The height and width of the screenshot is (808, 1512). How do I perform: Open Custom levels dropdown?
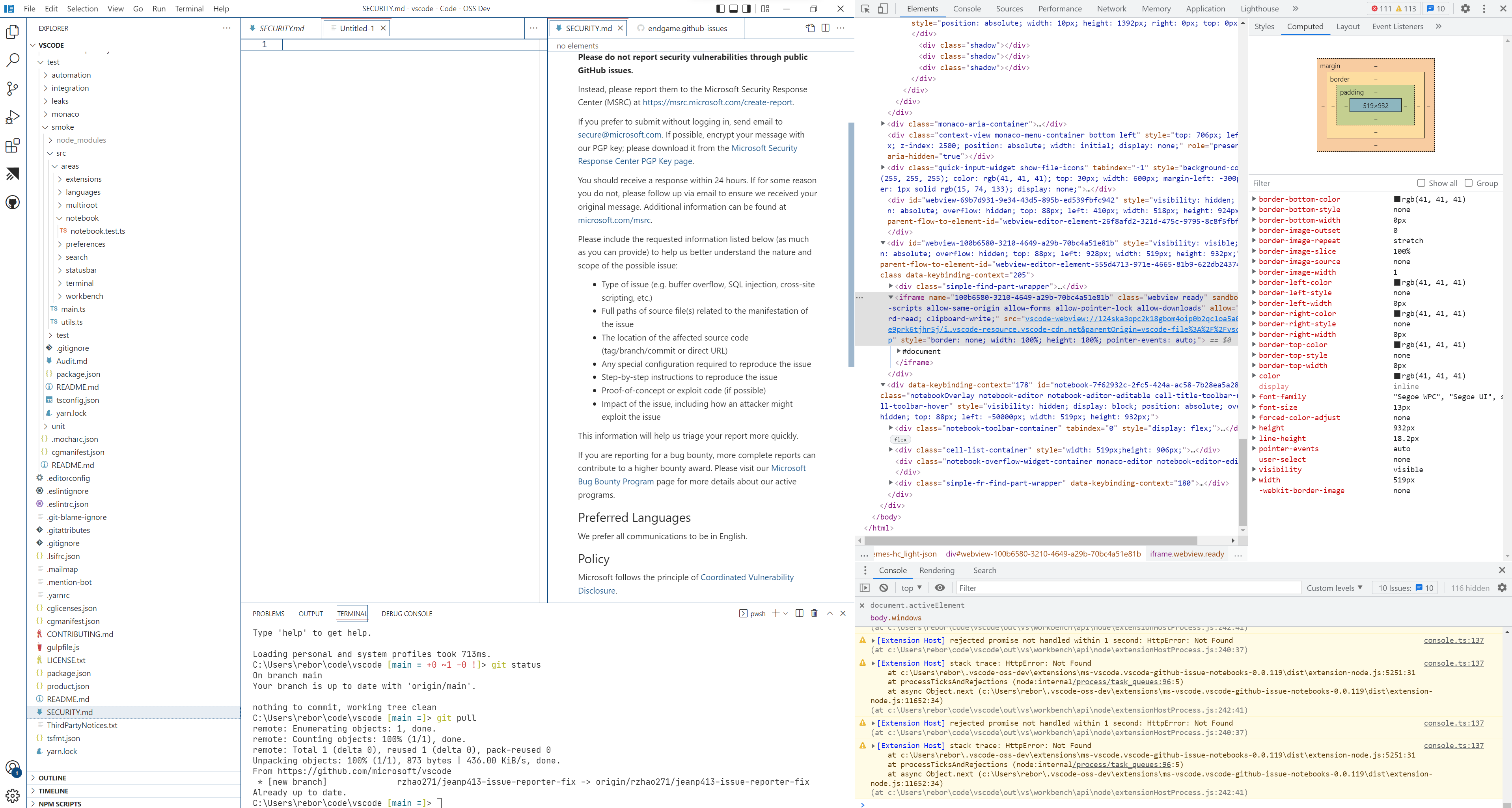(x=1334, y=588)
